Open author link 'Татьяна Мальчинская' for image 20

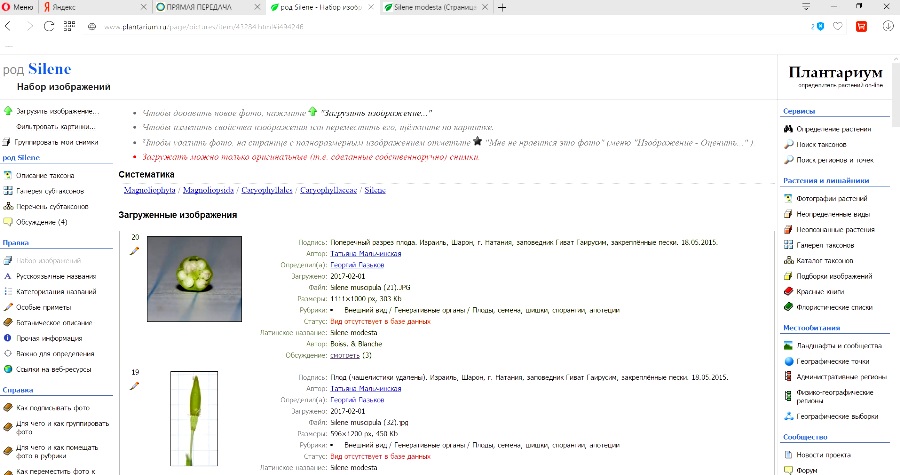(364, 252)
